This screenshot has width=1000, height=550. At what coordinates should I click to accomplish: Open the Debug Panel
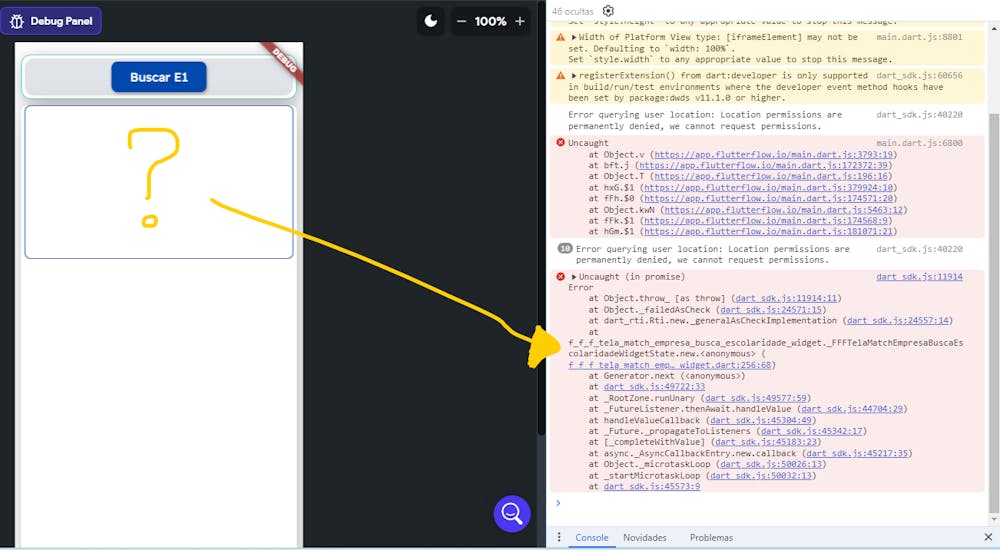tap(51, 21)
